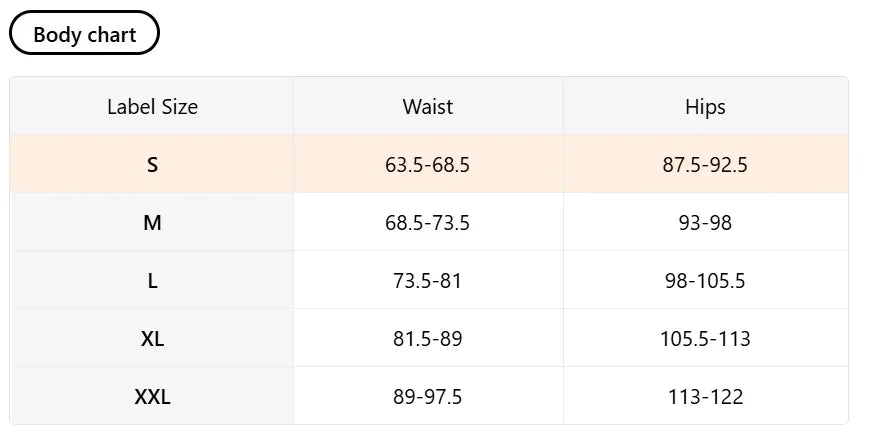Click the Waist column header

428,107
